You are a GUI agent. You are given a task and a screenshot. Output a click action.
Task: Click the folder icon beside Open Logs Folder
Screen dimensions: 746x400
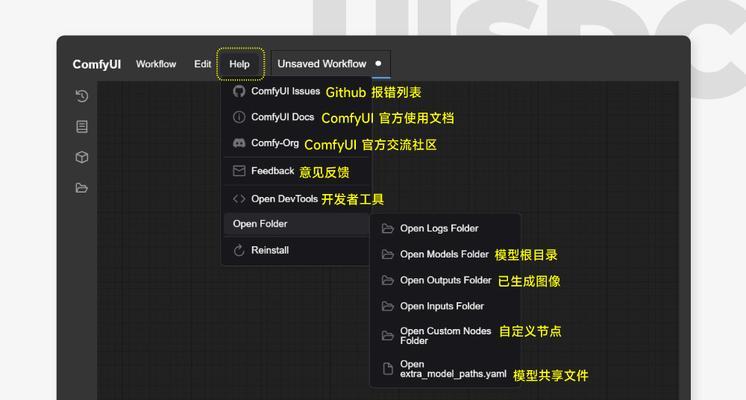[x=388, y=229]
